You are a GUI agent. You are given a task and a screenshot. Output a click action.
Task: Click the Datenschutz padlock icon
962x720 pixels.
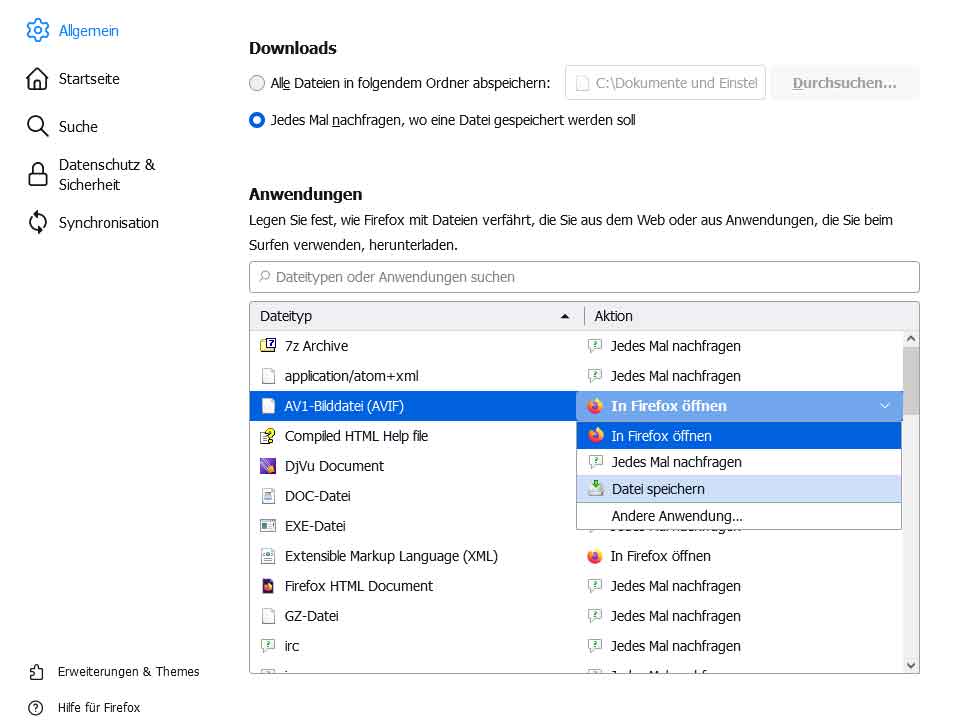[37, 174]
